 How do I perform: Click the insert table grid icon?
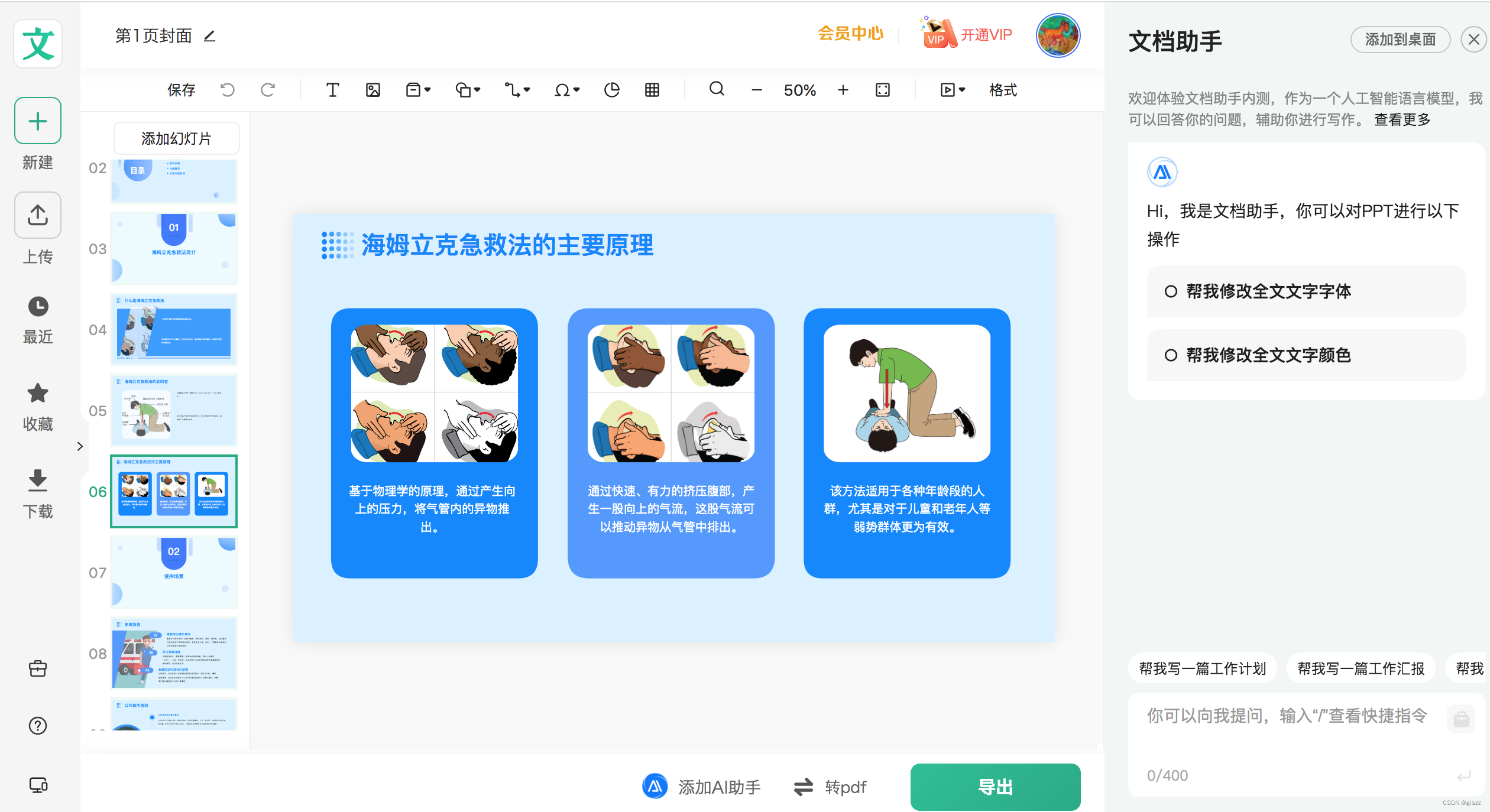(x=652, y=90)
